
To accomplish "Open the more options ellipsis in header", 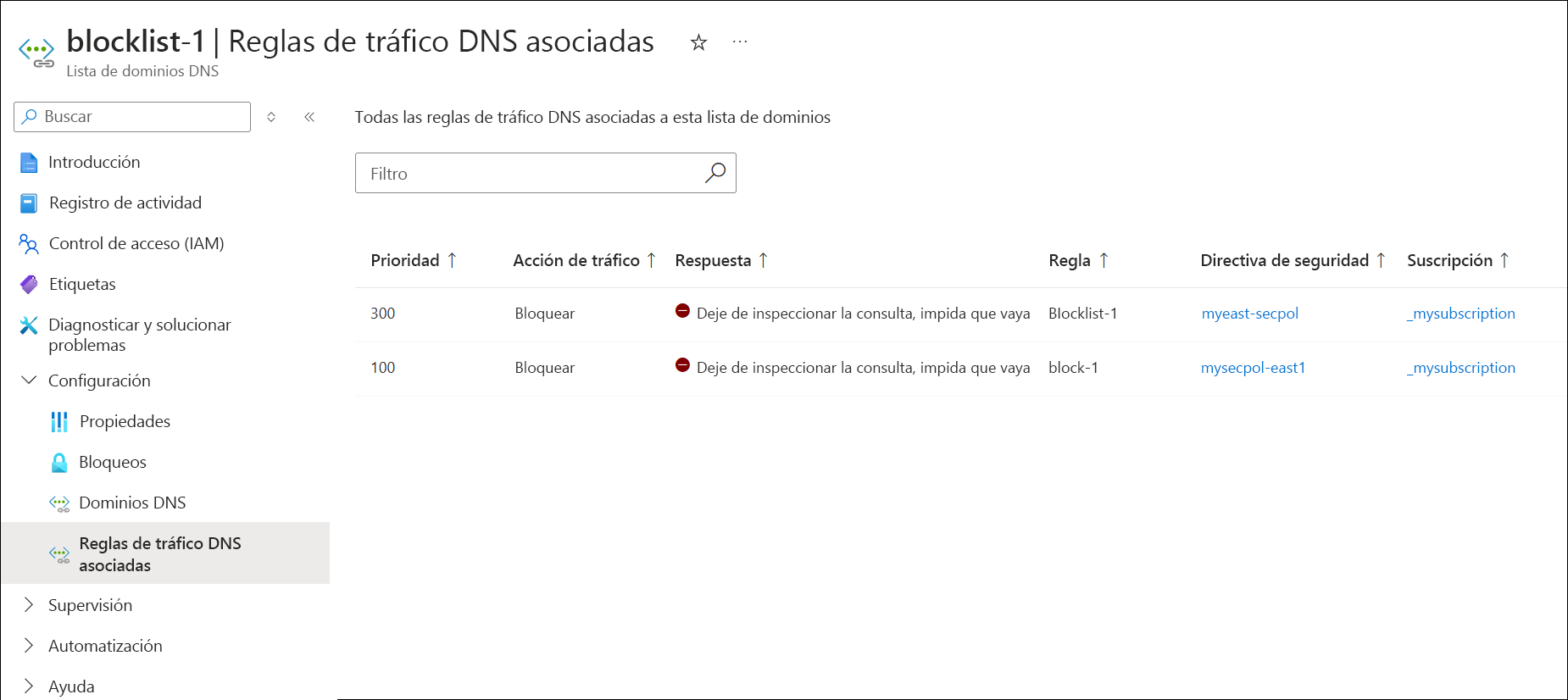I will point(740,42).
